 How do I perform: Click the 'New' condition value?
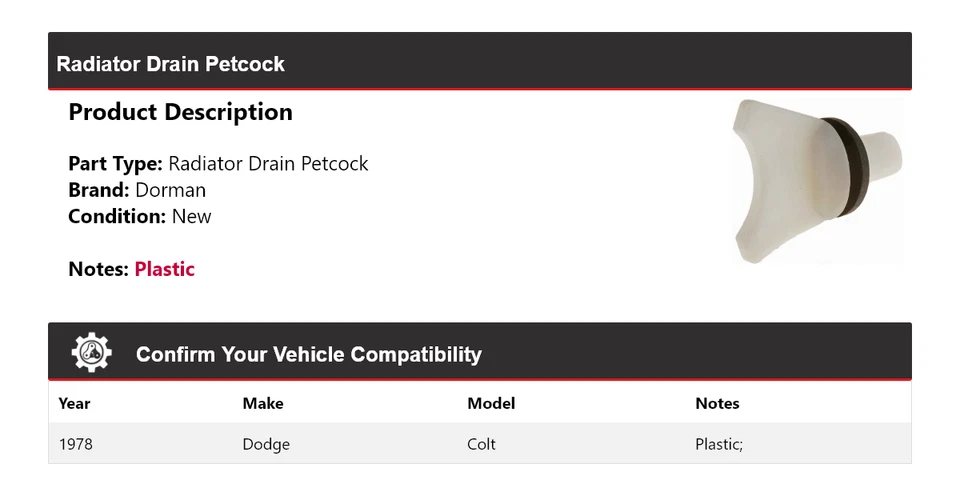[x=191, y=216]
